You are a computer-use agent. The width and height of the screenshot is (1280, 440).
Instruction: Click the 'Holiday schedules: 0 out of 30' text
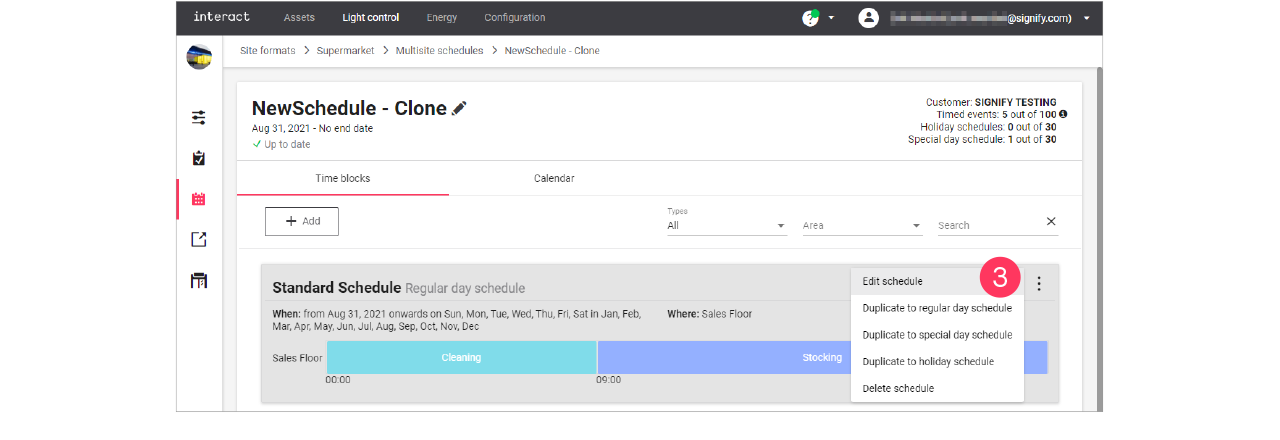tap(988, 127)
